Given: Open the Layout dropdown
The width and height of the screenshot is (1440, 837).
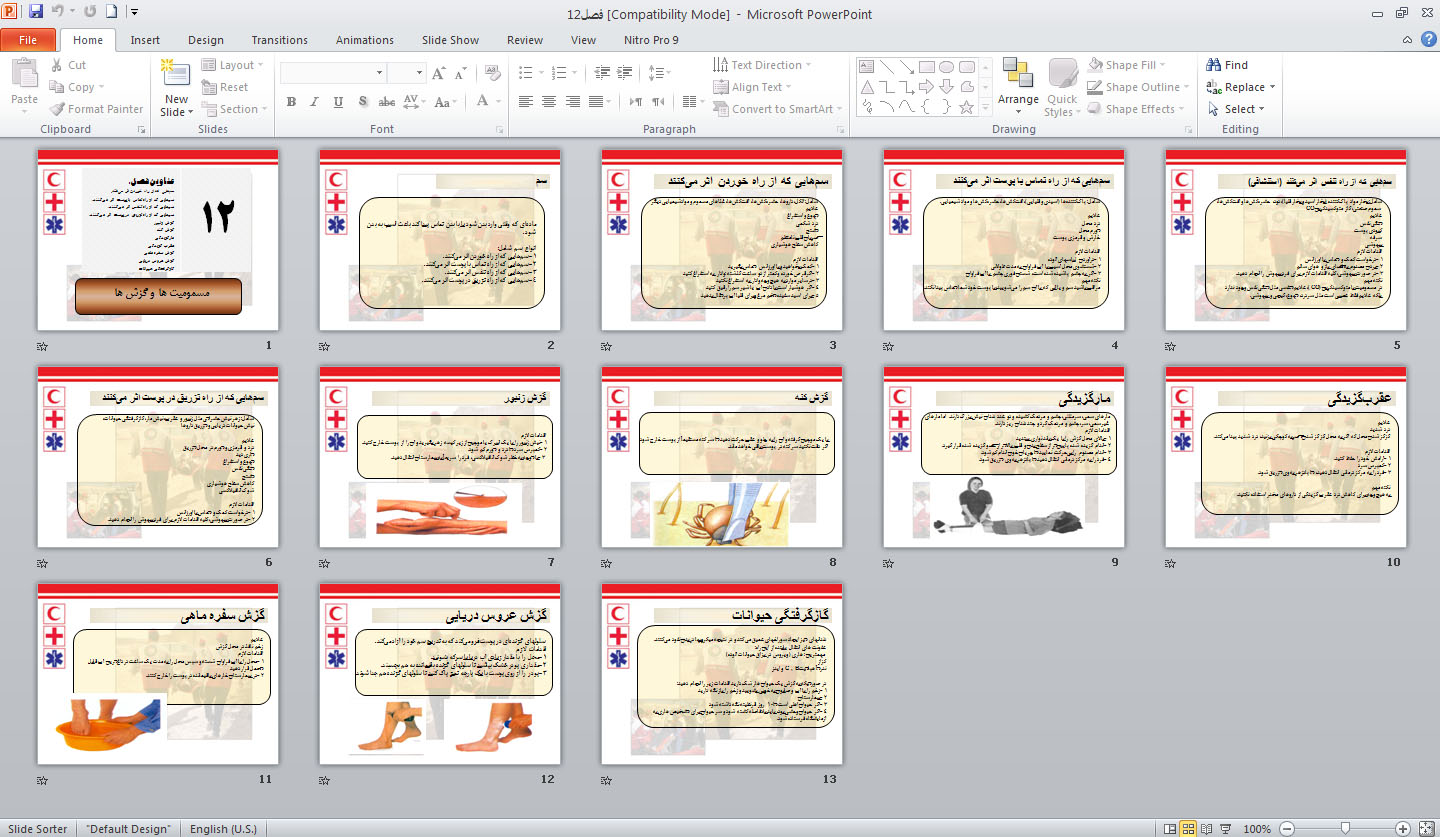Looking at the screenshot, I should (233, 65).
